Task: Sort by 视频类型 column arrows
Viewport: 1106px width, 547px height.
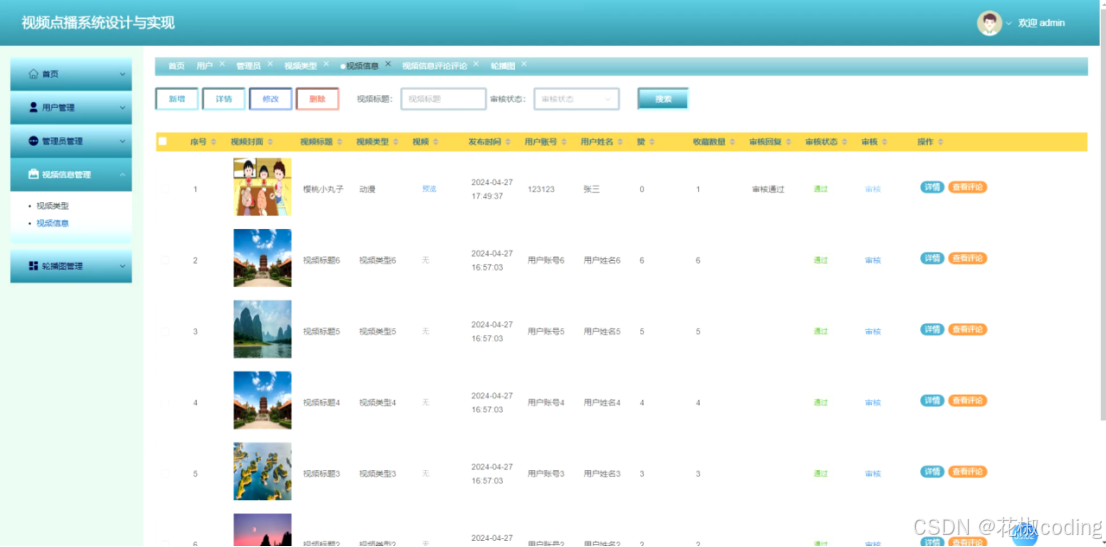Action: pyautogui.click(x=396, y=142)
